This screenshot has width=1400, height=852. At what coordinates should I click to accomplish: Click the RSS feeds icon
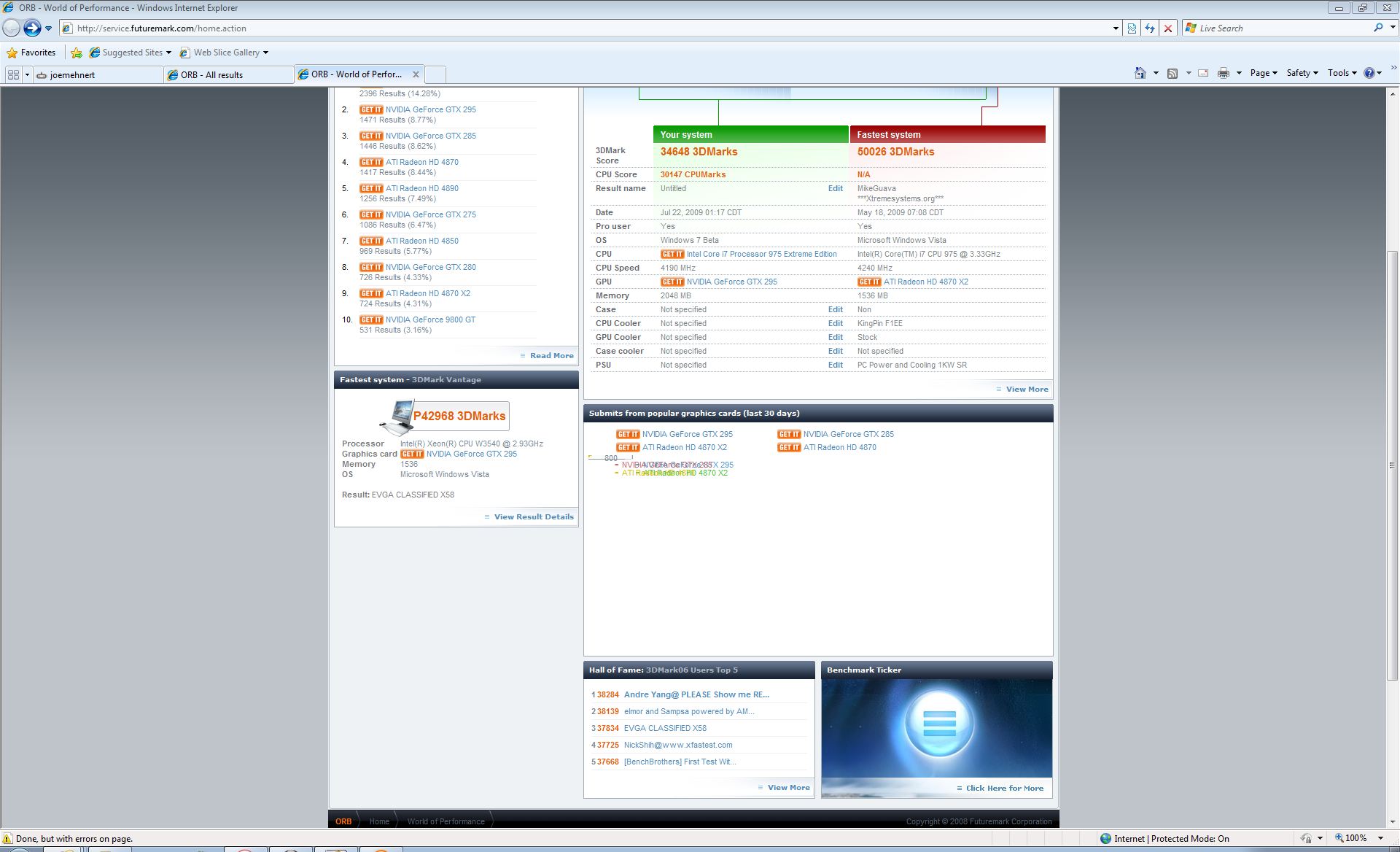(1172, 73)
